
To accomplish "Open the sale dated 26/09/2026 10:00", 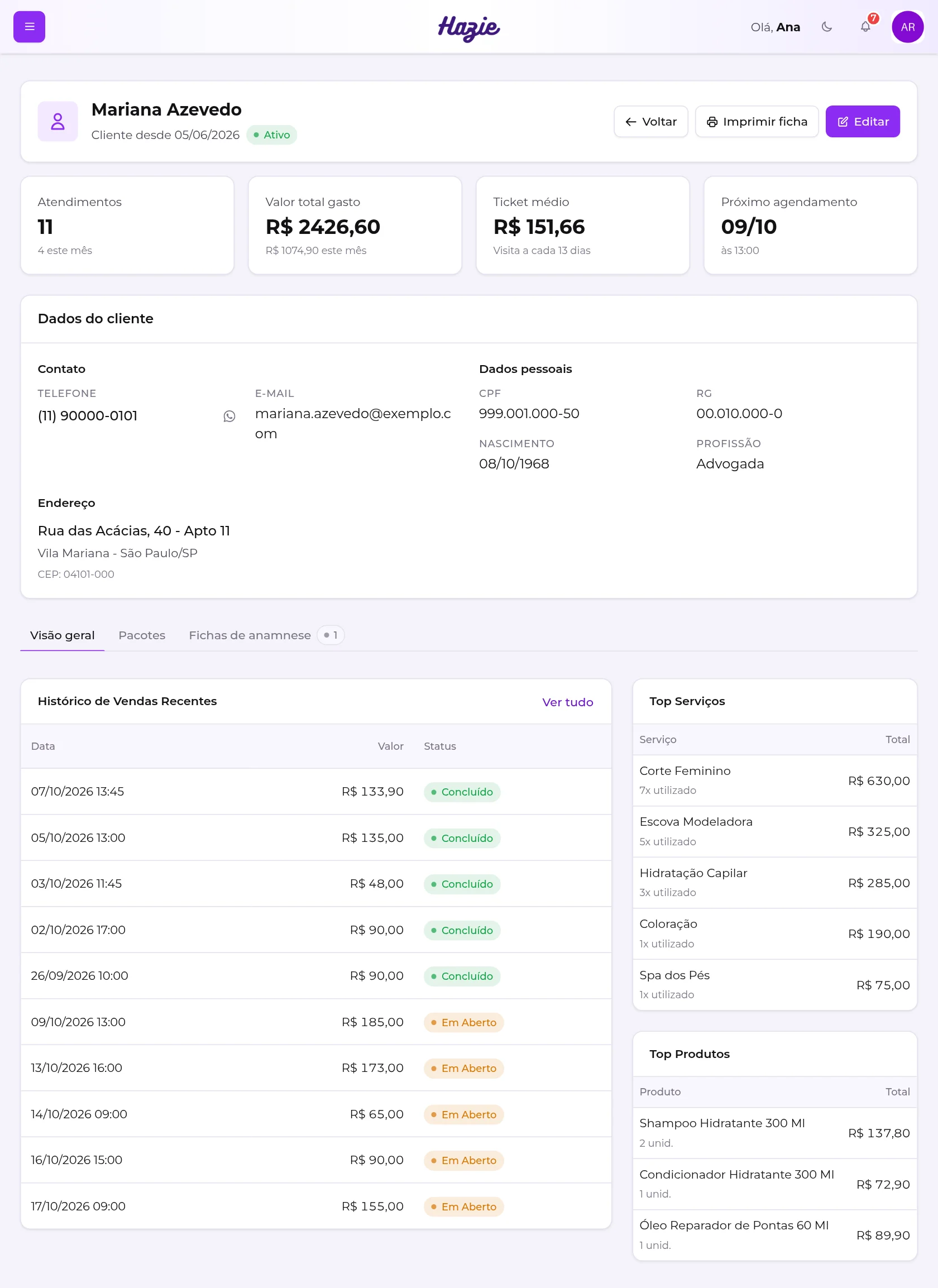I will (316, 976).
